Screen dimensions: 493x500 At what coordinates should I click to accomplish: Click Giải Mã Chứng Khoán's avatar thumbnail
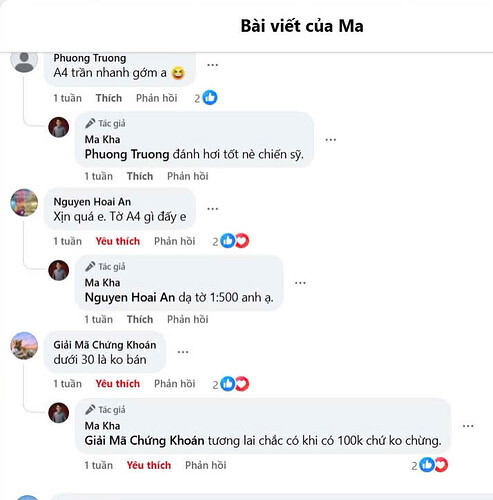point(24,346)
